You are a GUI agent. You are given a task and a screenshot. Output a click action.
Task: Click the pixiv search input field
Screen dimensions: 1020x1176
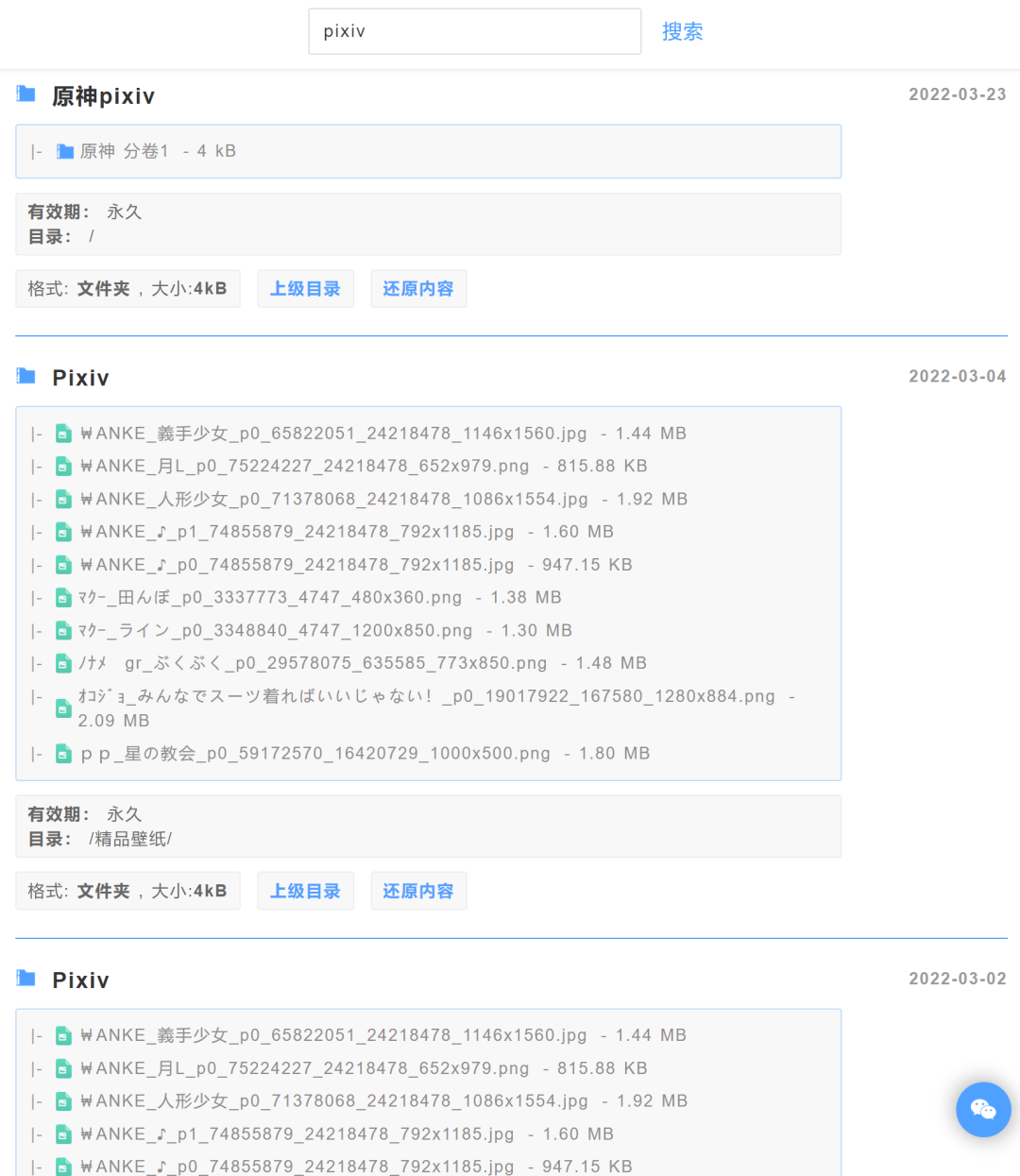pos(474,31)
